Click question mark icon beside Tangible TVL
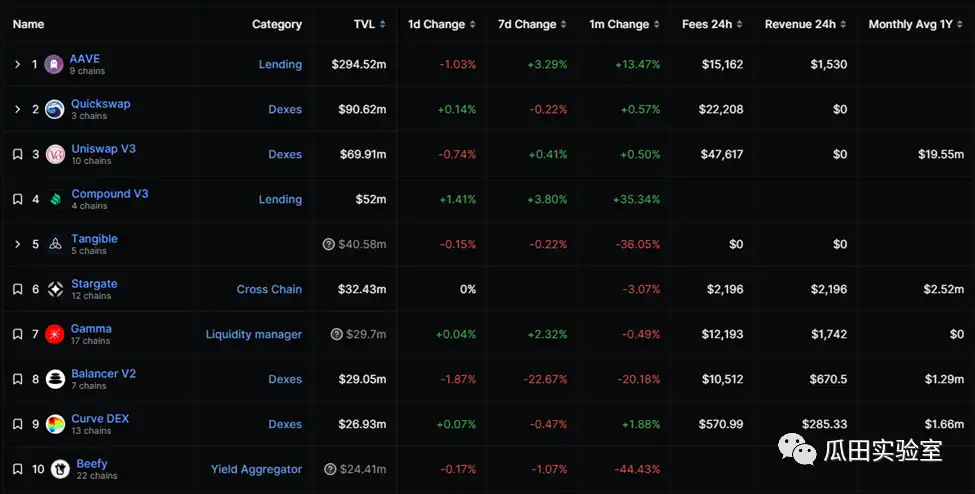Image resolution: width=975 pixels, height=494 pixels. pos(328,244)
